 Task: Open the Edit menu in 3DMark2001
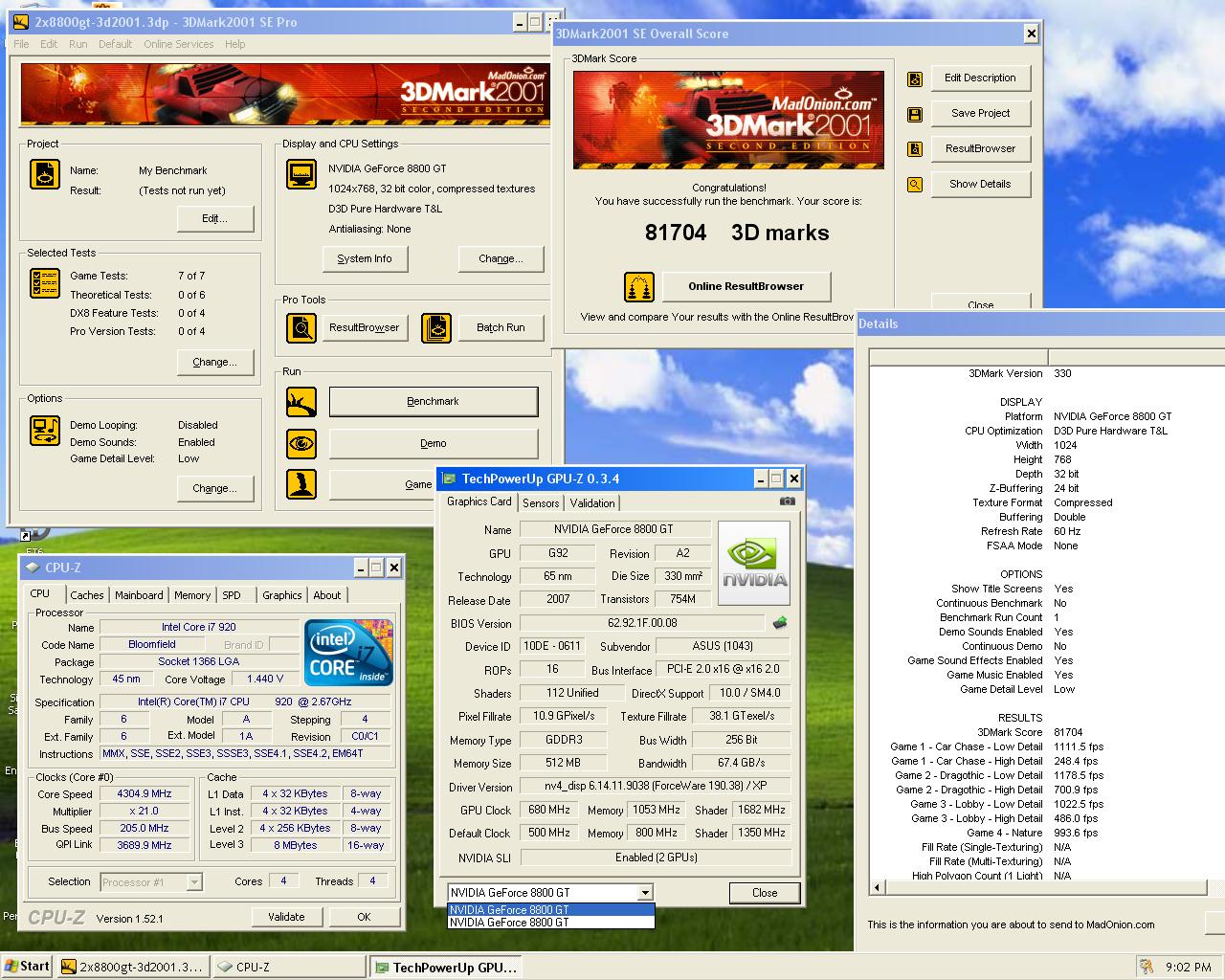49,44
